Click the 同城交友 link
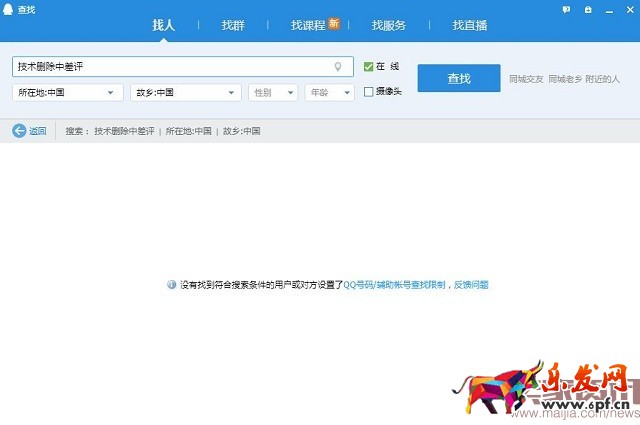 point(526,79)
